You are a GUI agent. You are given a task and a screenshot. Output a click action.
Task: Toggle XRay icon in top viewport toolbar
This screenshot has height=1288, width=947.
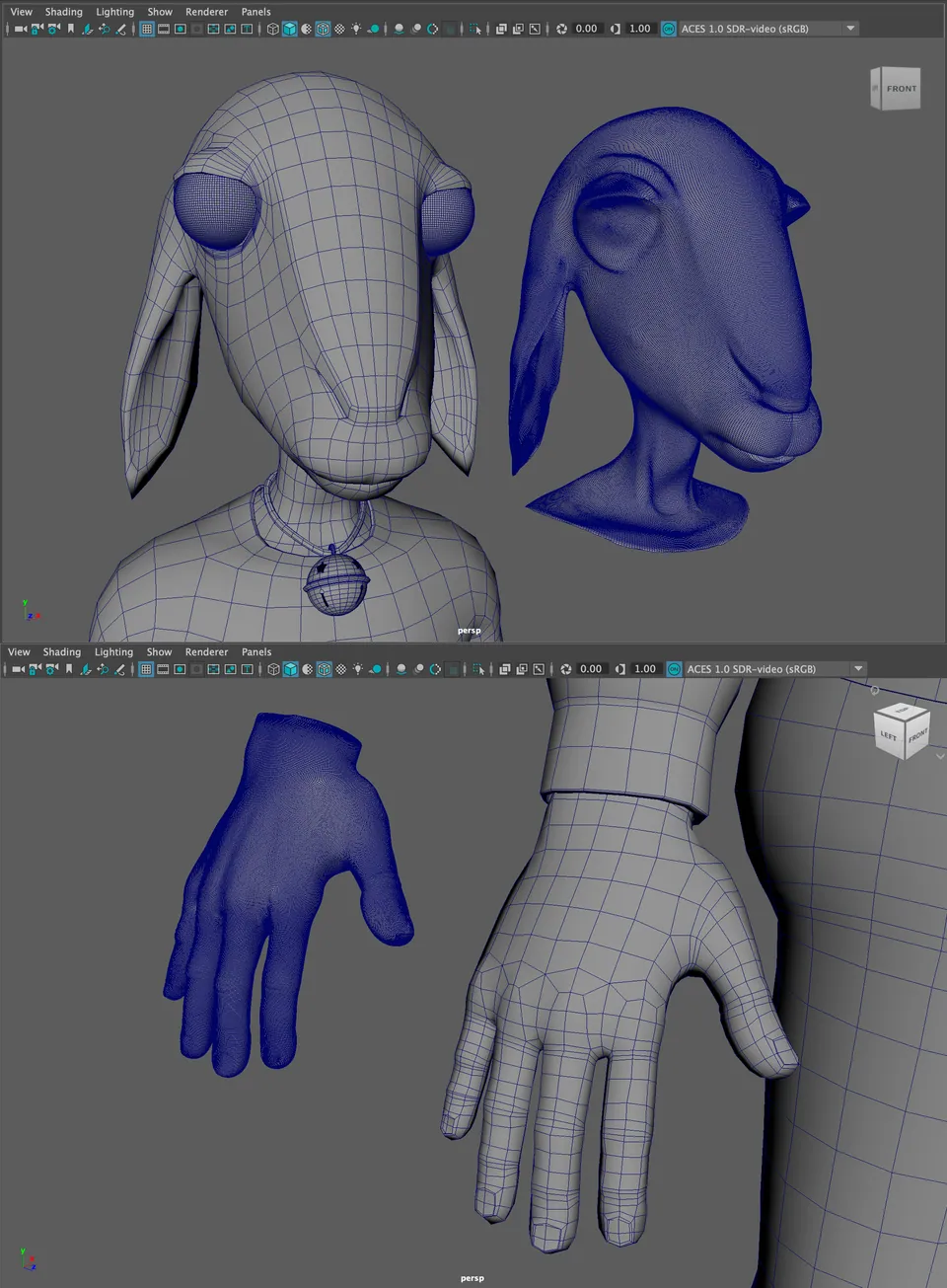coord(501,29)
